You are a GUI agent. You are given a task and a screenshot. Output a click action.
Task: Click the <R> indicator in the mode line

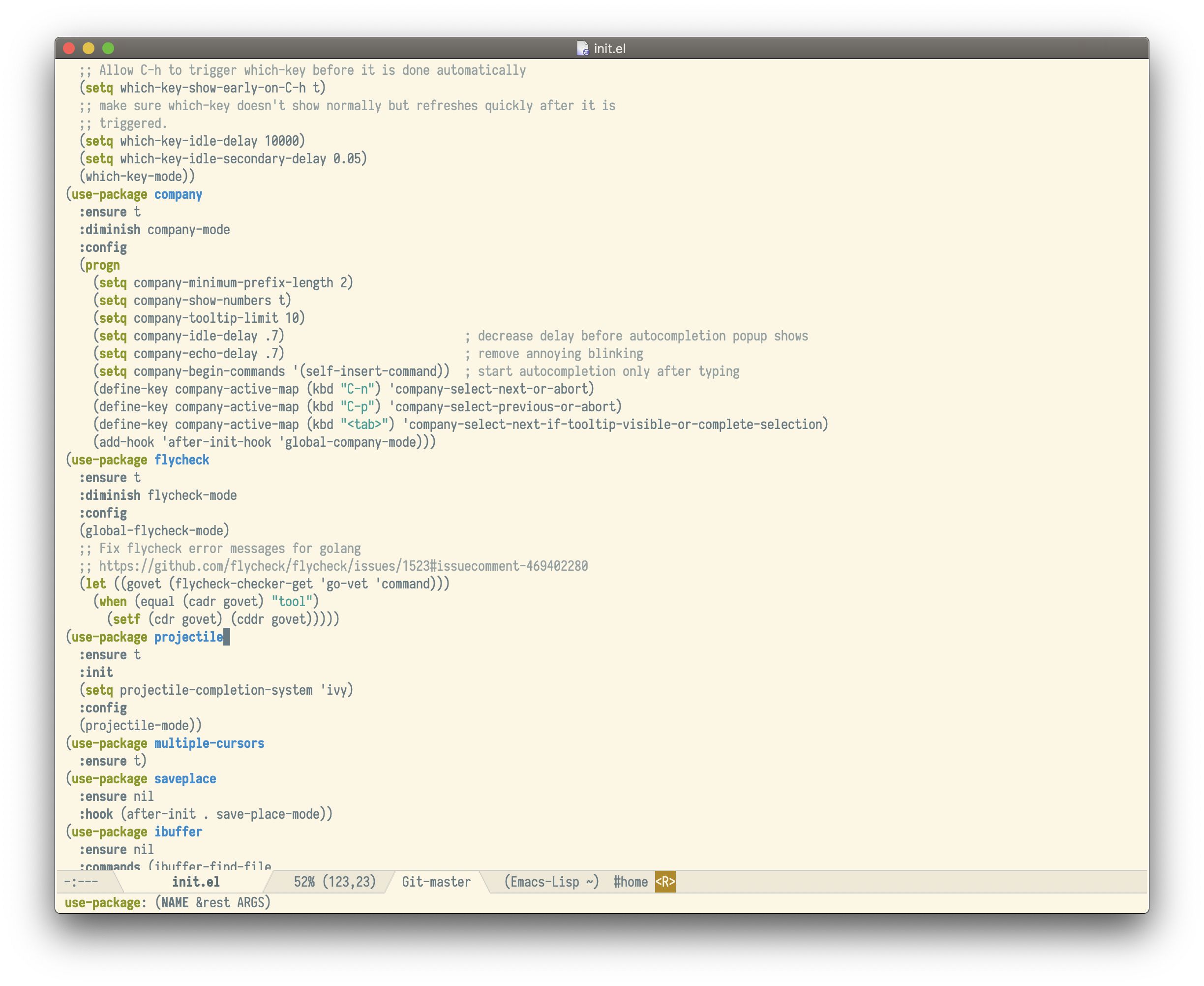coord(665,882)
